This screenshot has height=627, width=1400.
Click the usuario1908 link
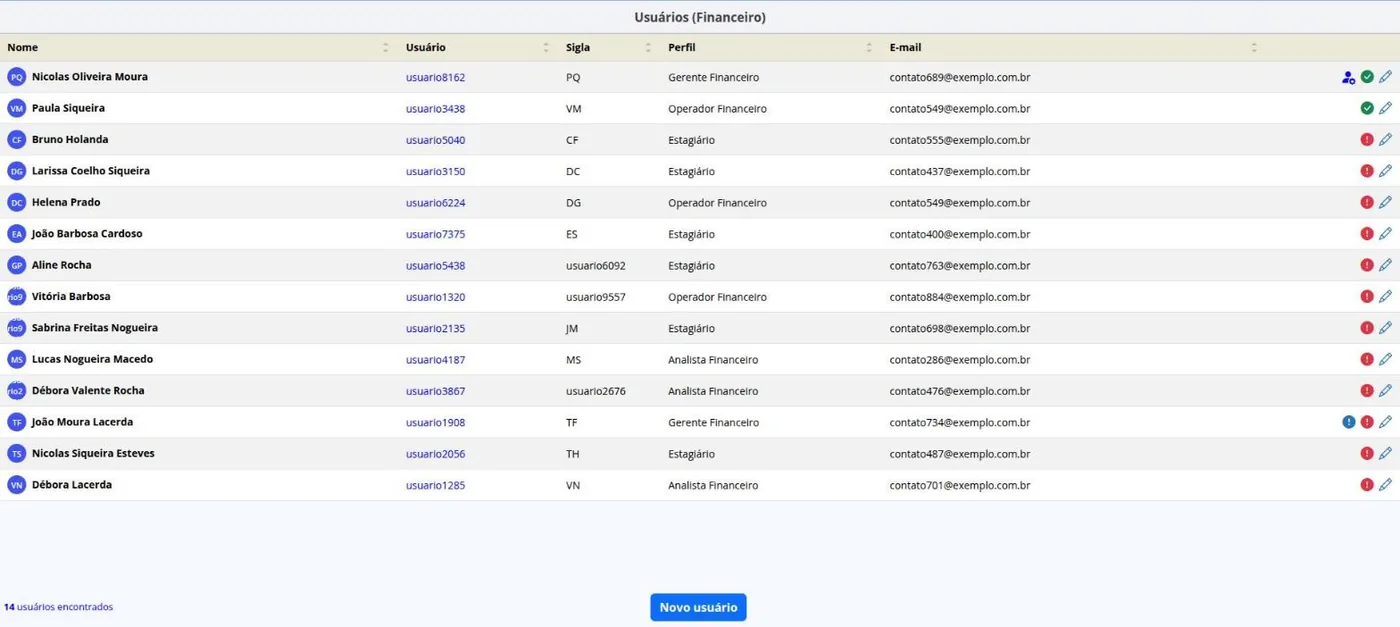click(435, 423)
